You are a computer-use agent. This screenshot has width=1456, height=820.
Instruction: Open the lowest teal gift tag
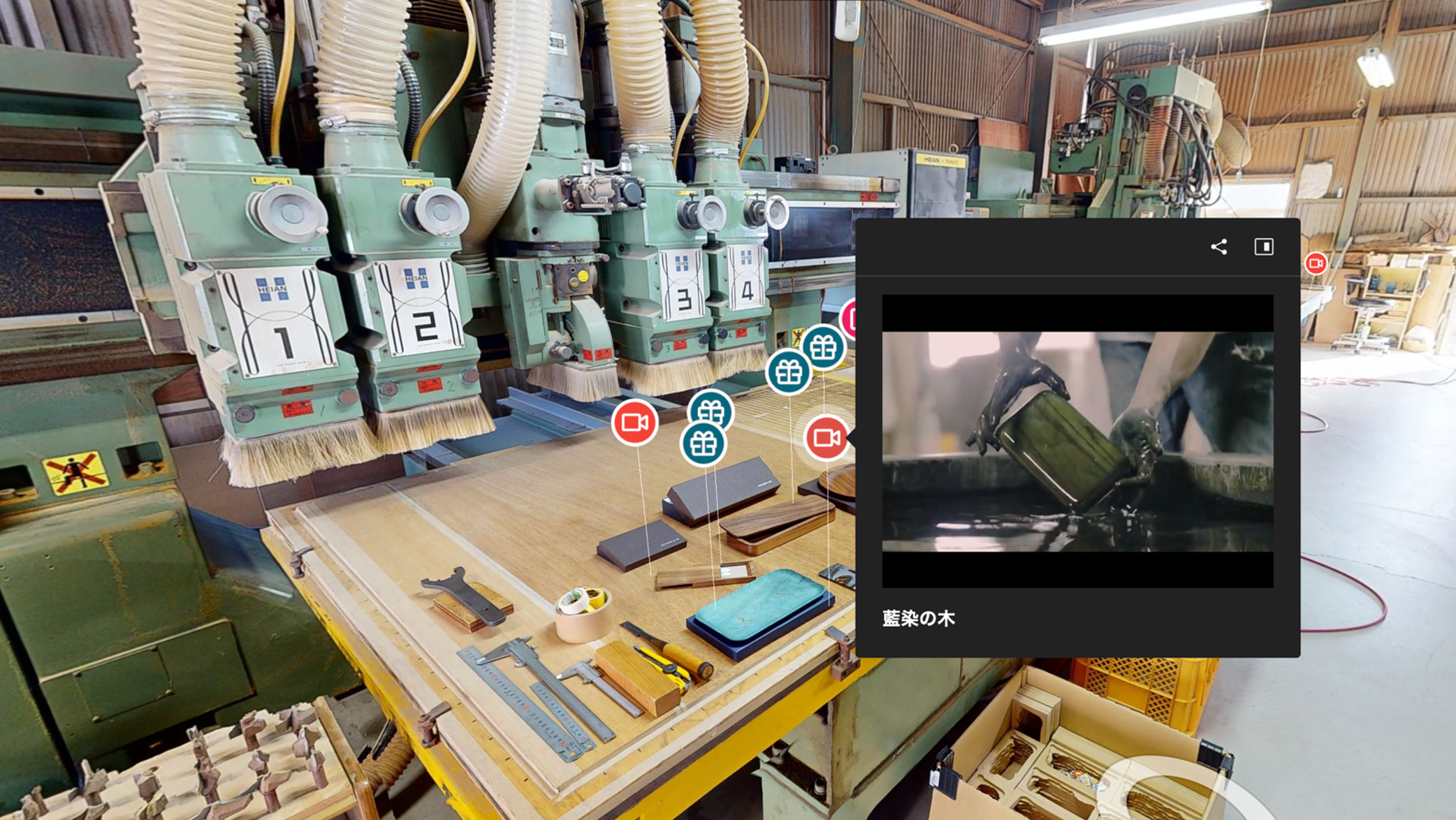(703, 444)
